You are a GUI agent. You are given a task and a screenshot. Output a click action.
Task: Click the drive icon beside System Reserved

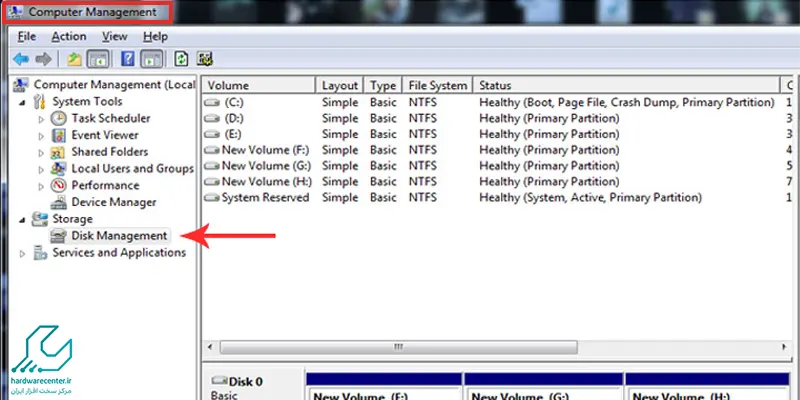[x=211, y=197]
